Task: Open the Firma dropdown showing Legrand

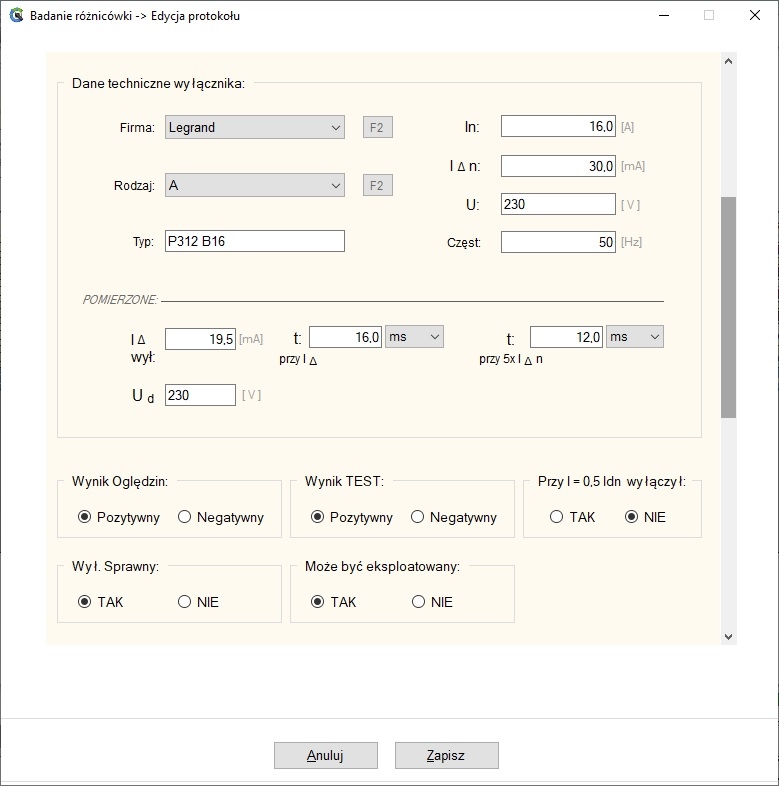Action: 254,127
